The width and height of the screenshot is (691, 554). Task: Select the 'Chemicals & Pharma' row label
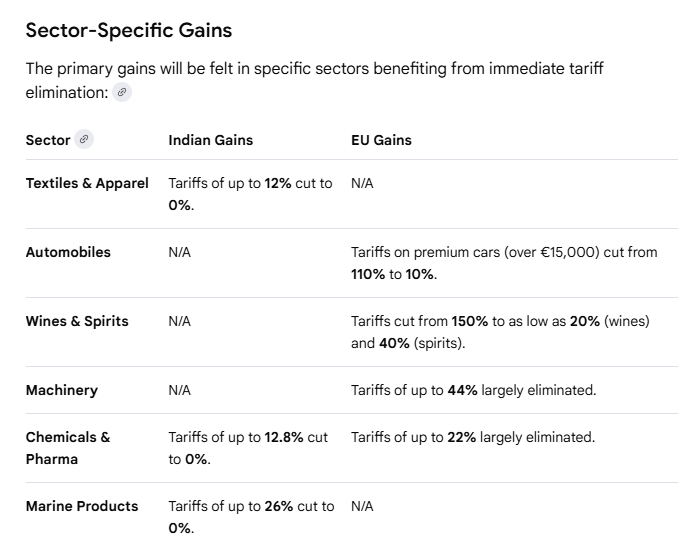click(68, 448)
